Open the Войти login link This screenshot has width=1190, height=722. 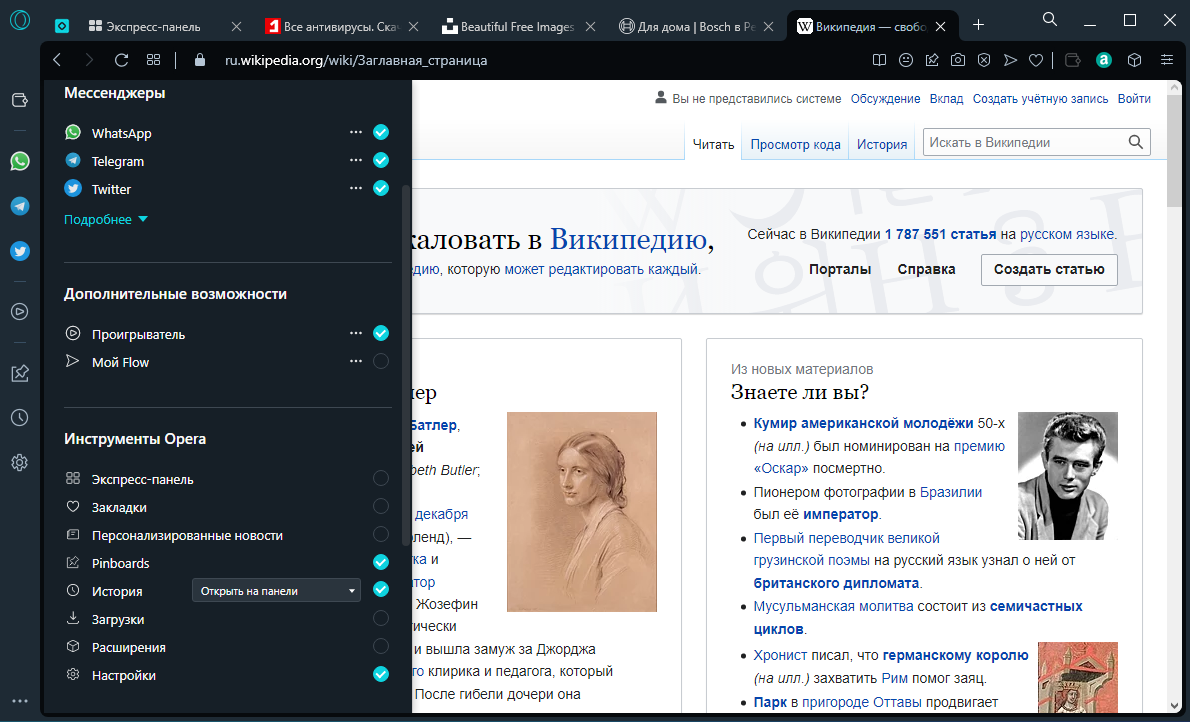click(x=1134, y=99)
